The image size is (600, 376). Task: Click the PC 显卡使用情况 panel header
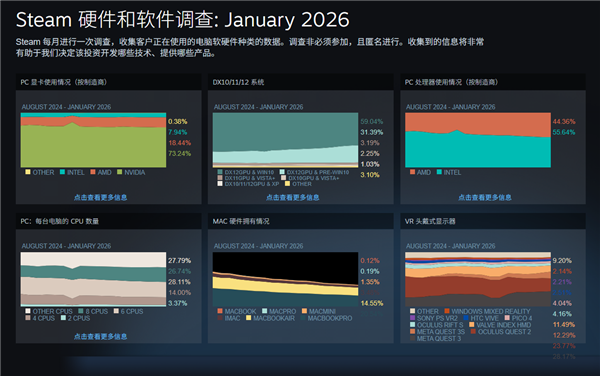pos(108,82)
